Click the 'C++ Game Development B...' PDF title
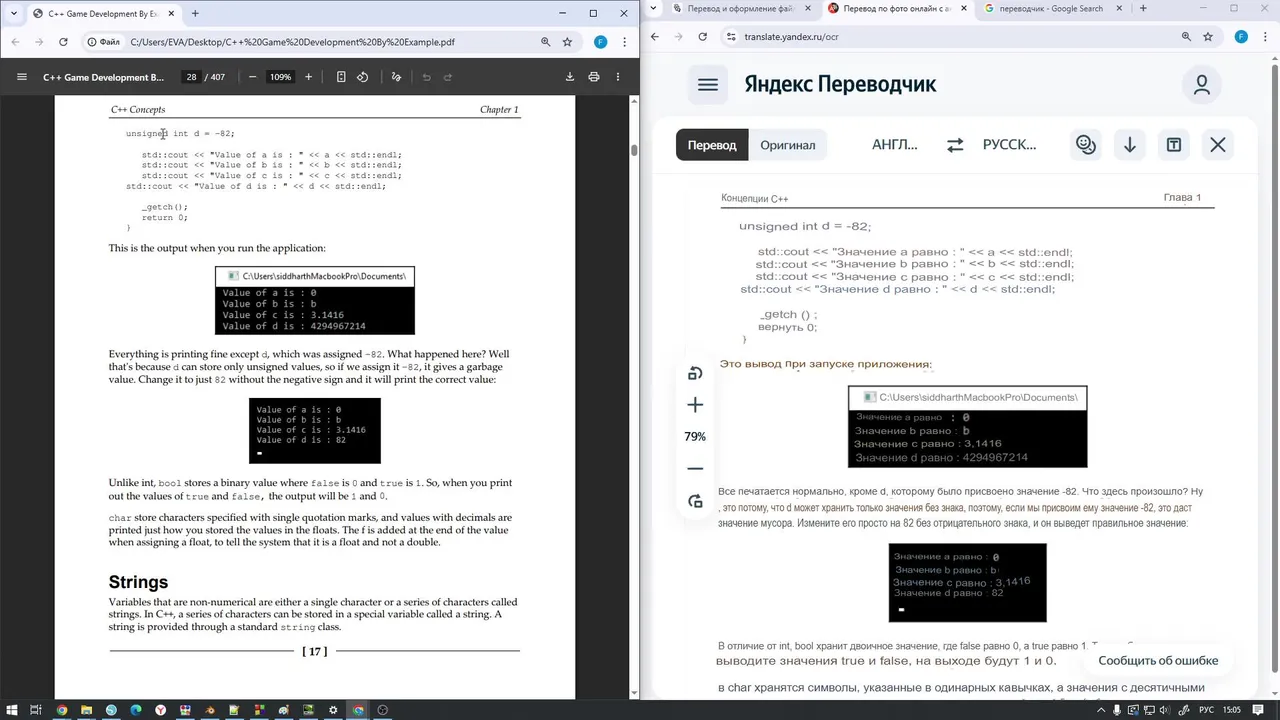The width and height of the screenshot is (1280, 720). pos(104,77)
